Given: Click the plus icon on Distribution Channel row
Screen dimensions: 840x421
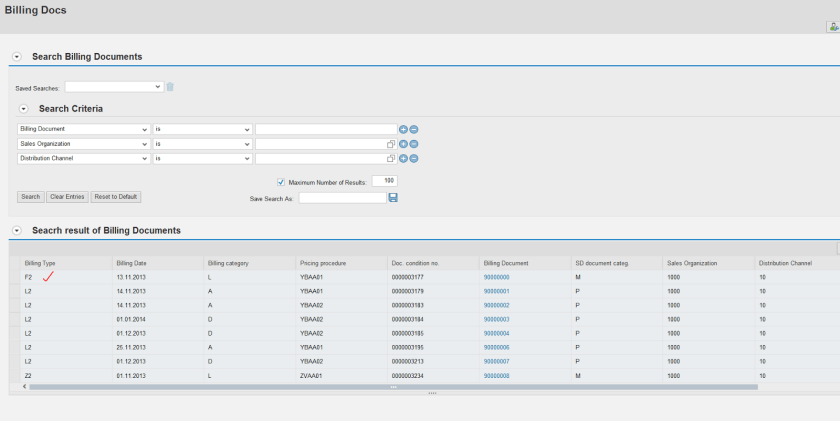Looking at the screenshot, I should point(404,158).
